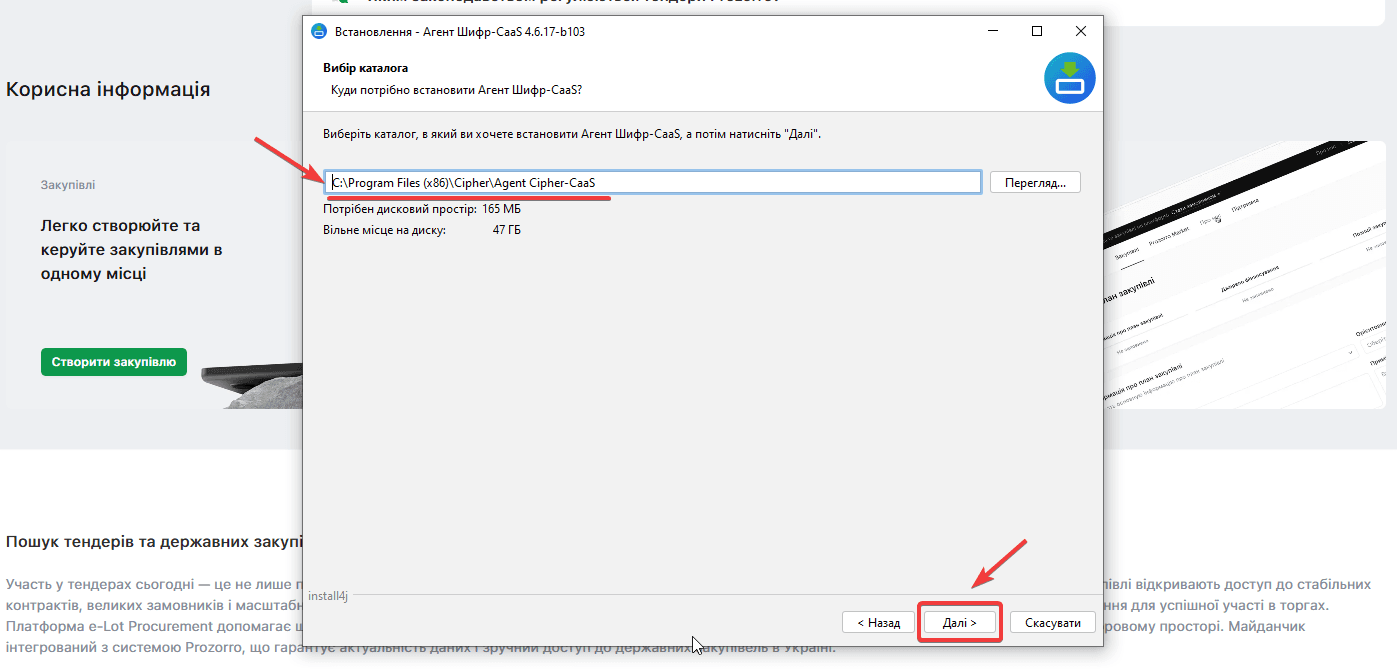Cancel installation with Скасувати button
Screen dimensions: 1397x671
1052,622
